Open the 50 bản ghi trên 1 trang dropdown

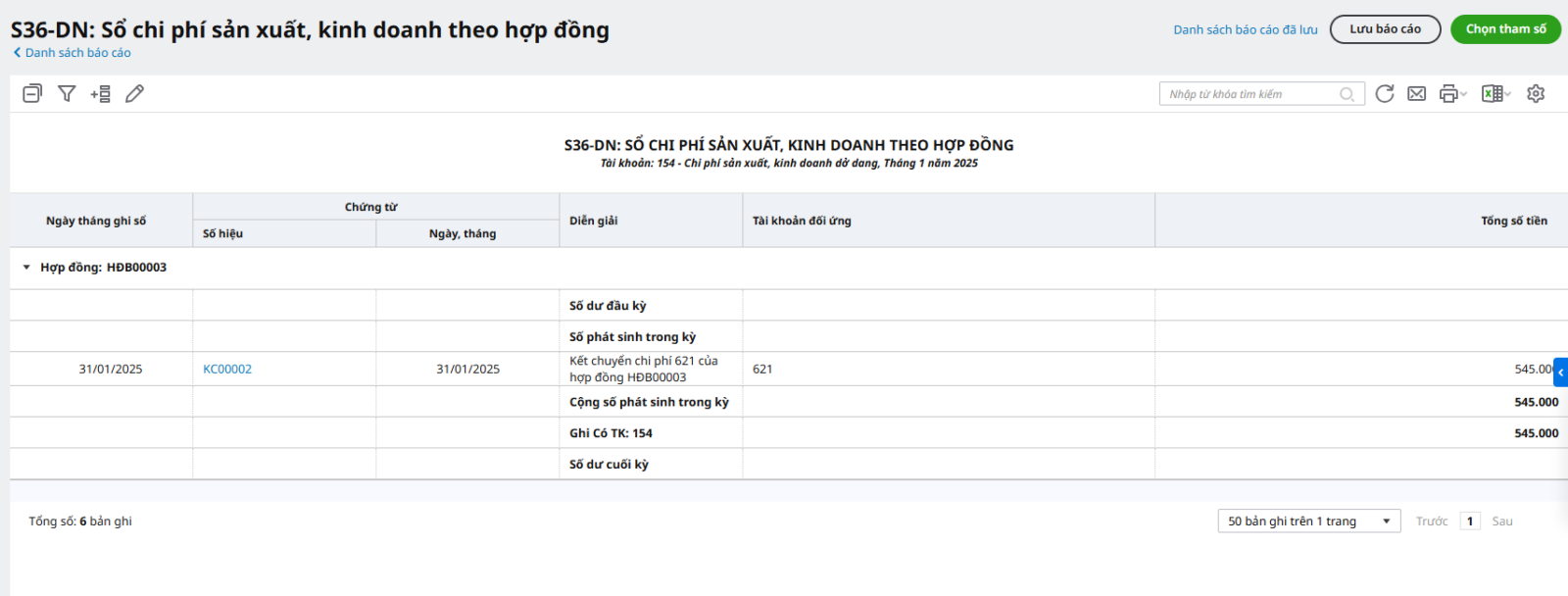(1308, 521)
